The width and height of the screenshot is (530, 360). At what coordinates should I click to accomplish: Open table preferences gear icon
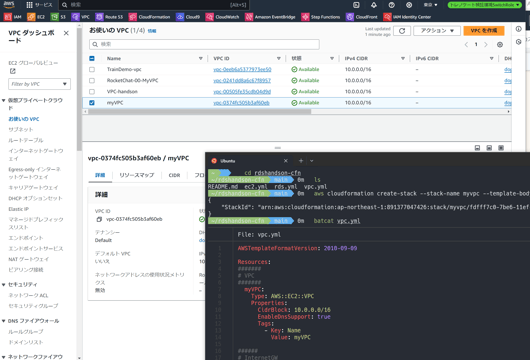(500, 45)
